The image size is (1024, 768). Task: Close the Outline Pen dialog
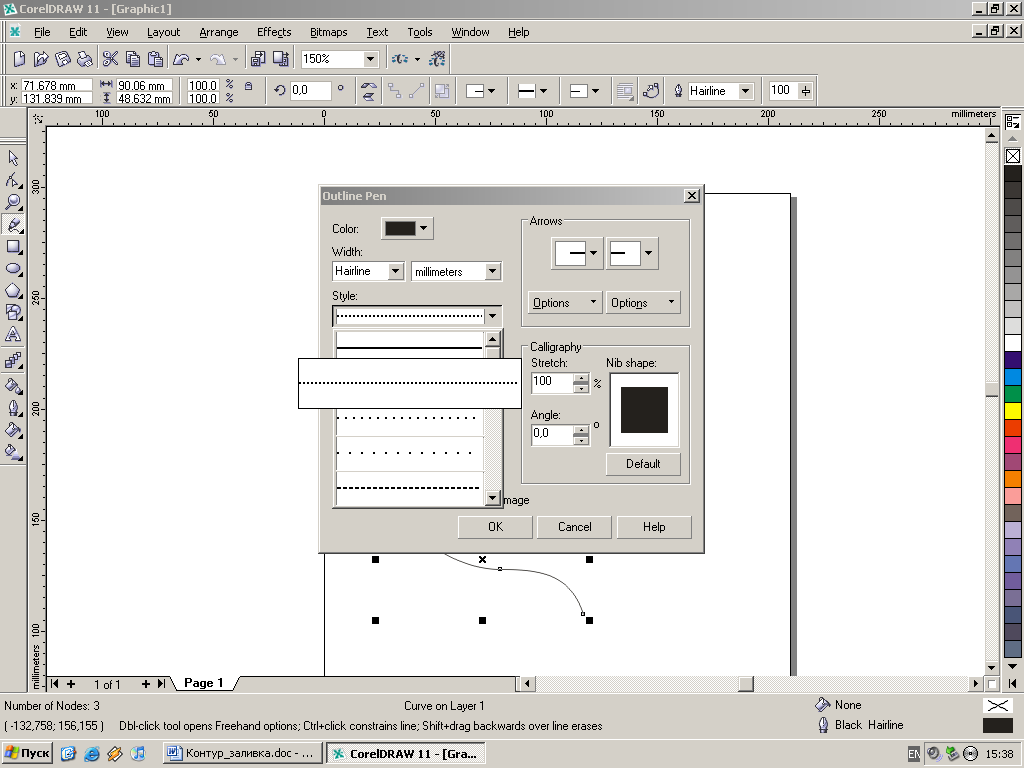692,195
